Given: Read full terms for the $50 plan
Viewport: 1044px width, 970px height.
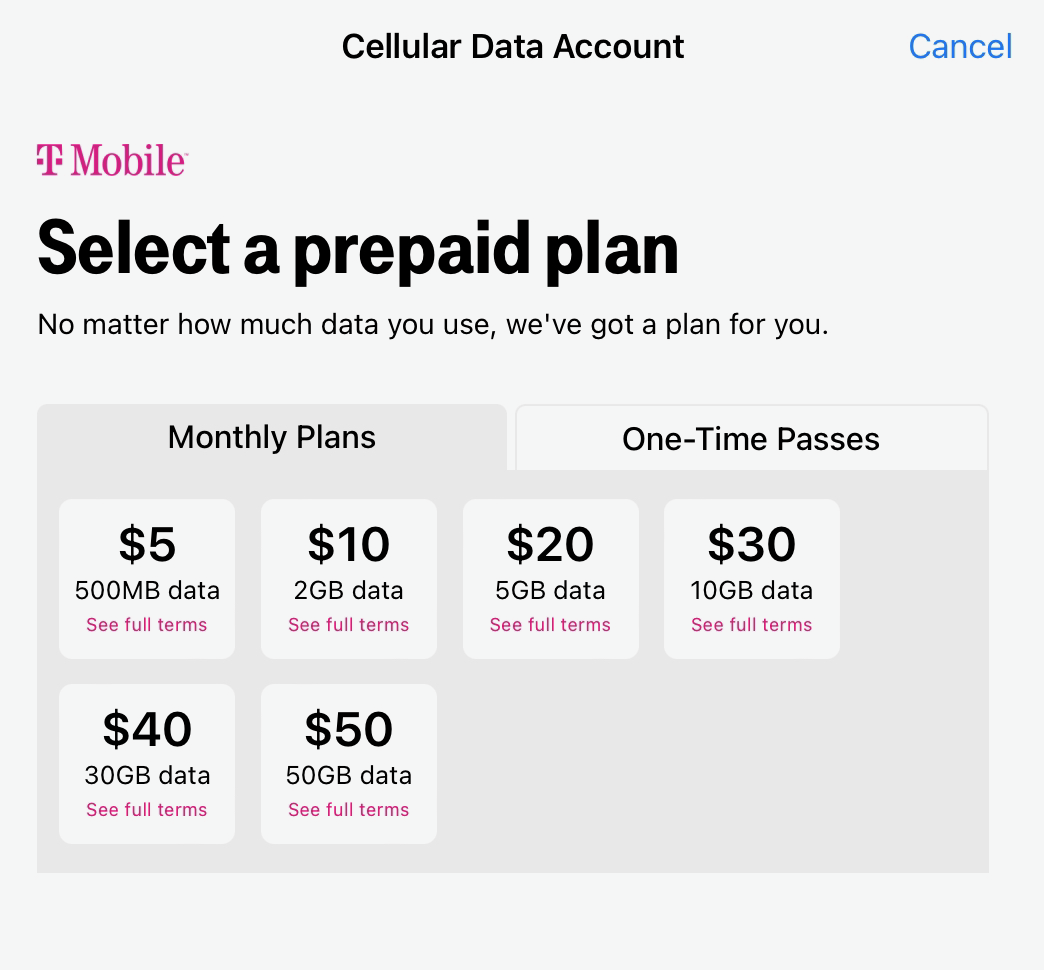Looking at the screenshot, I should point(349,810).
